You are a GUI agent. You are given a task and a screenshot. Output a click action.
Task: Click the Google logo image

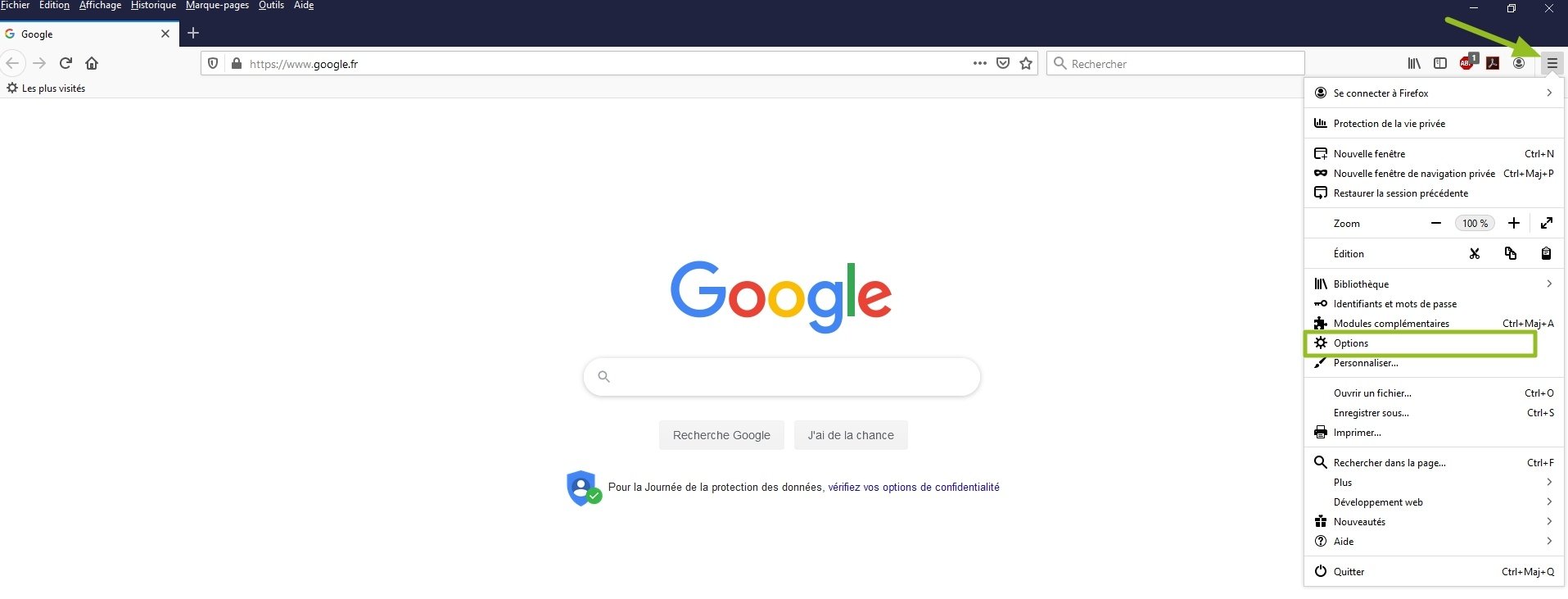point(781,296)
